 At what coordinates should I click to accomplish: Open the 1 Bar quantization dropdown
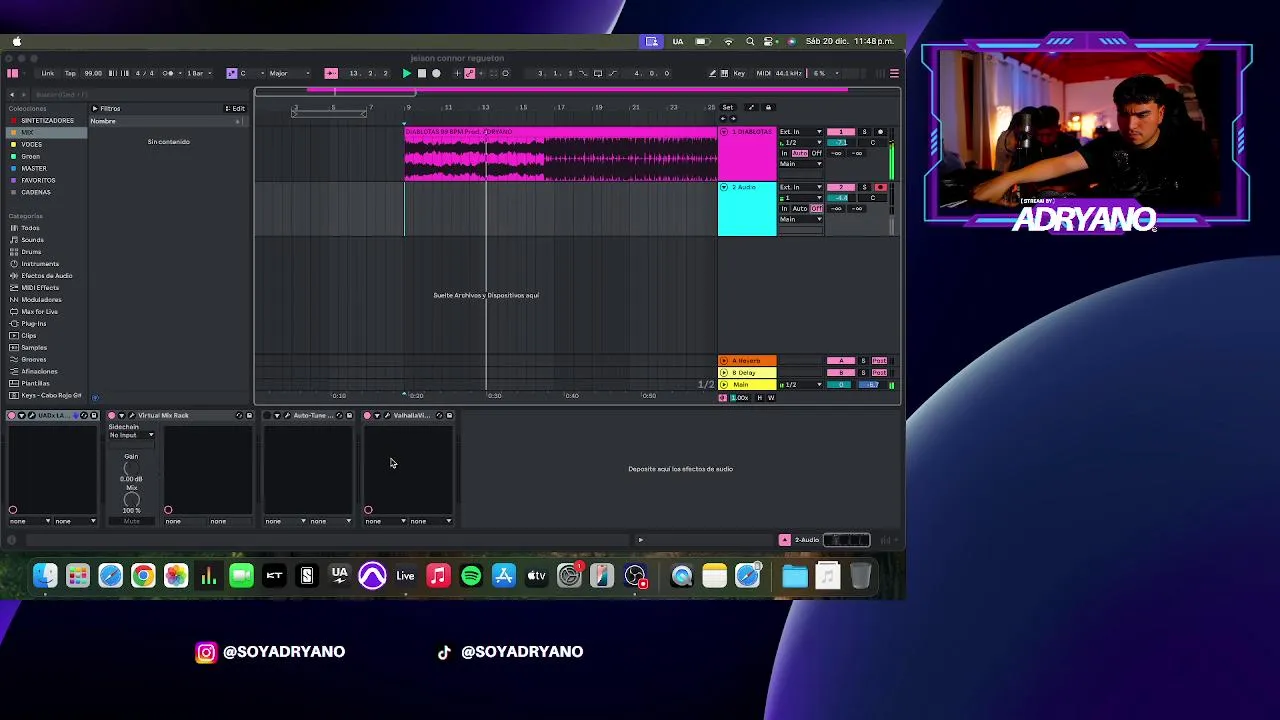pos(198,73)
